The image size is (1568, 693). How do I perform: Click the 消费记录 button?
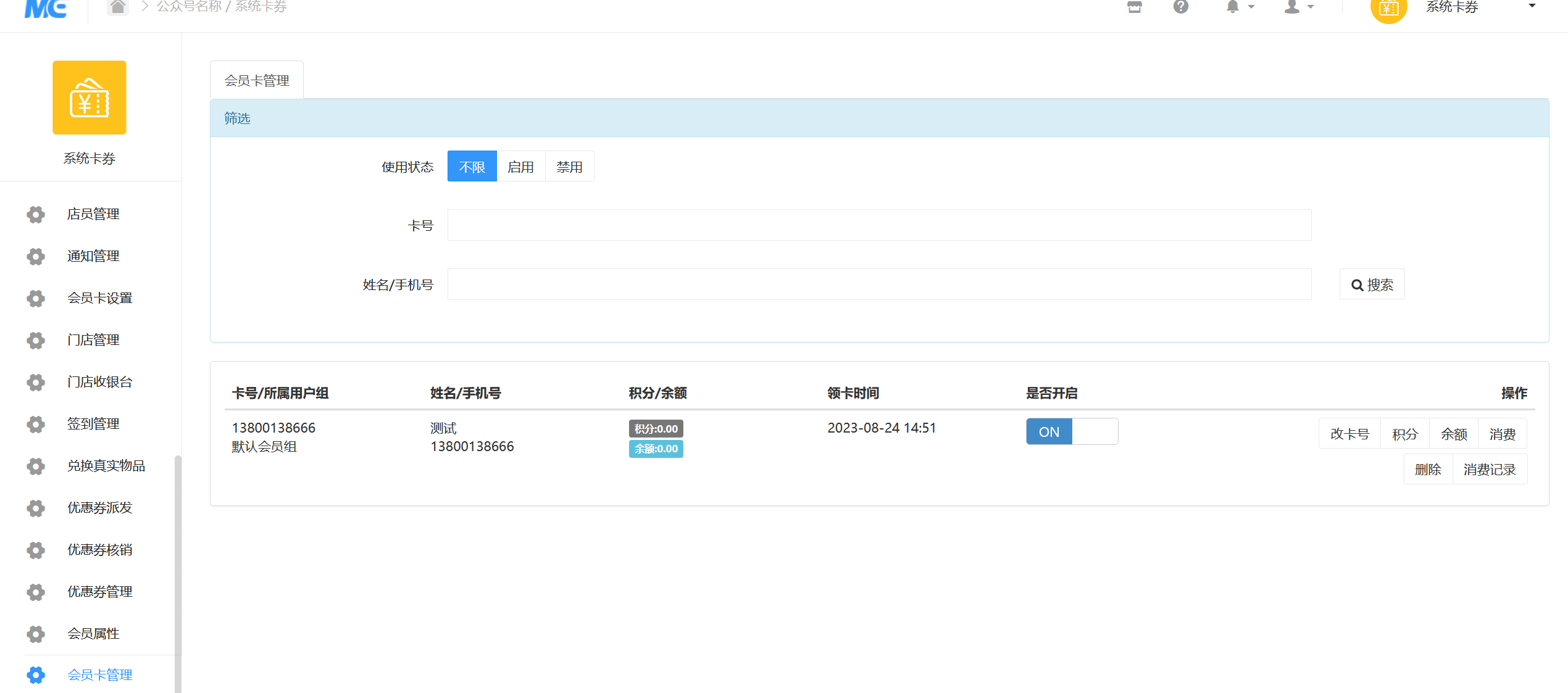[1489, 470]
